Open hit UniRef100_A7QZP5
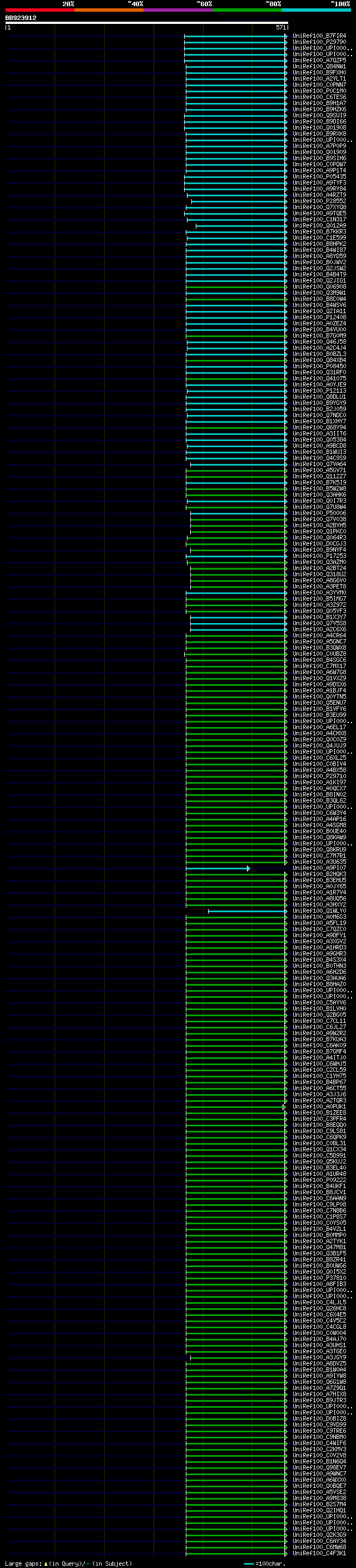Screen dimensions: 356x1568 coord(319,60)
